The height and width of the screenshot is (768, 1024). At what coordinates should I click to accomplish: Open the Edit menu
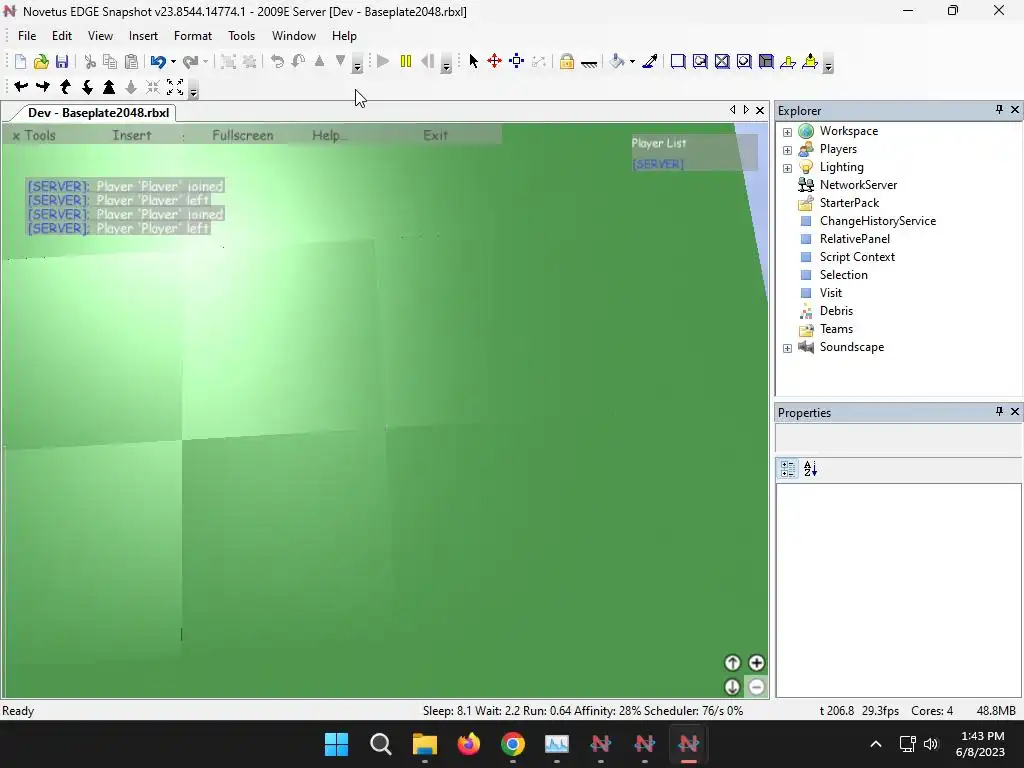[x=62, y=36]
